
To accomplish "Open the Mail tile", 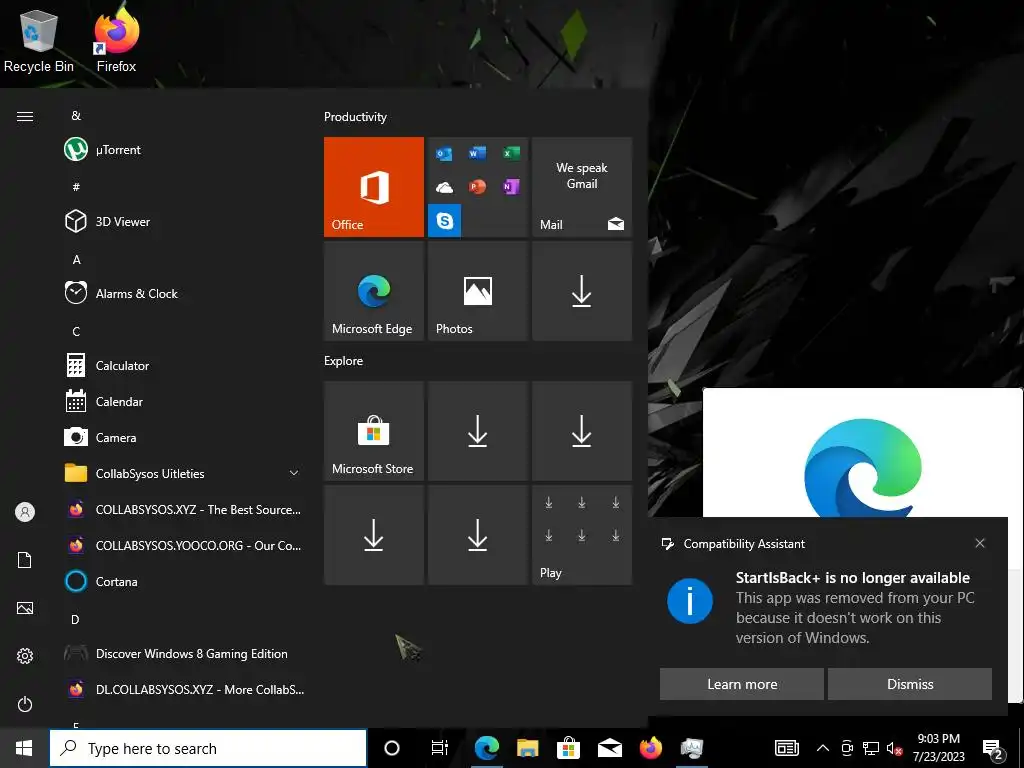I will 582,187.
